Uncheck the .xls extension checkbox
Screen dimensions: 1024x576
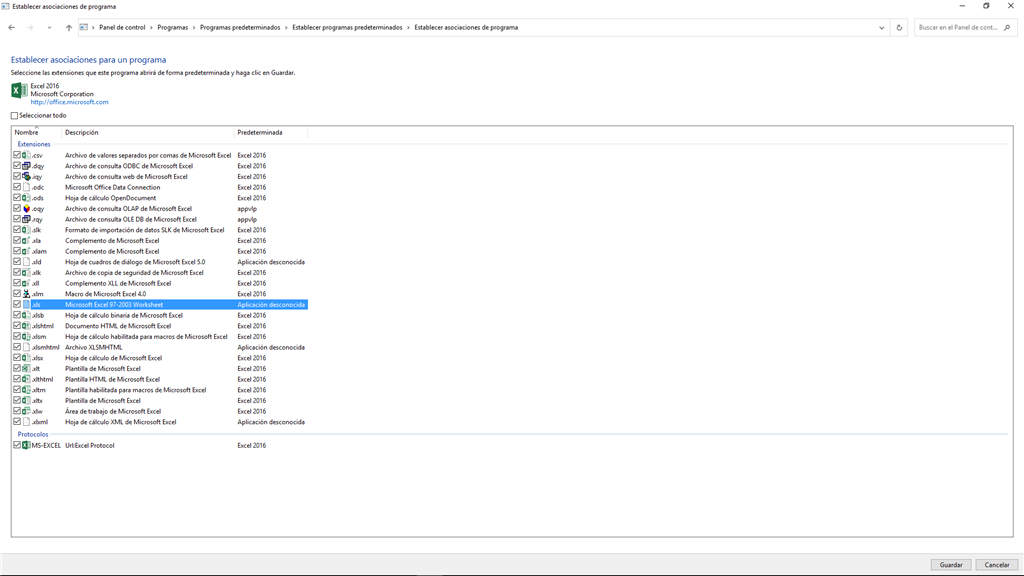tap(17, 304)
